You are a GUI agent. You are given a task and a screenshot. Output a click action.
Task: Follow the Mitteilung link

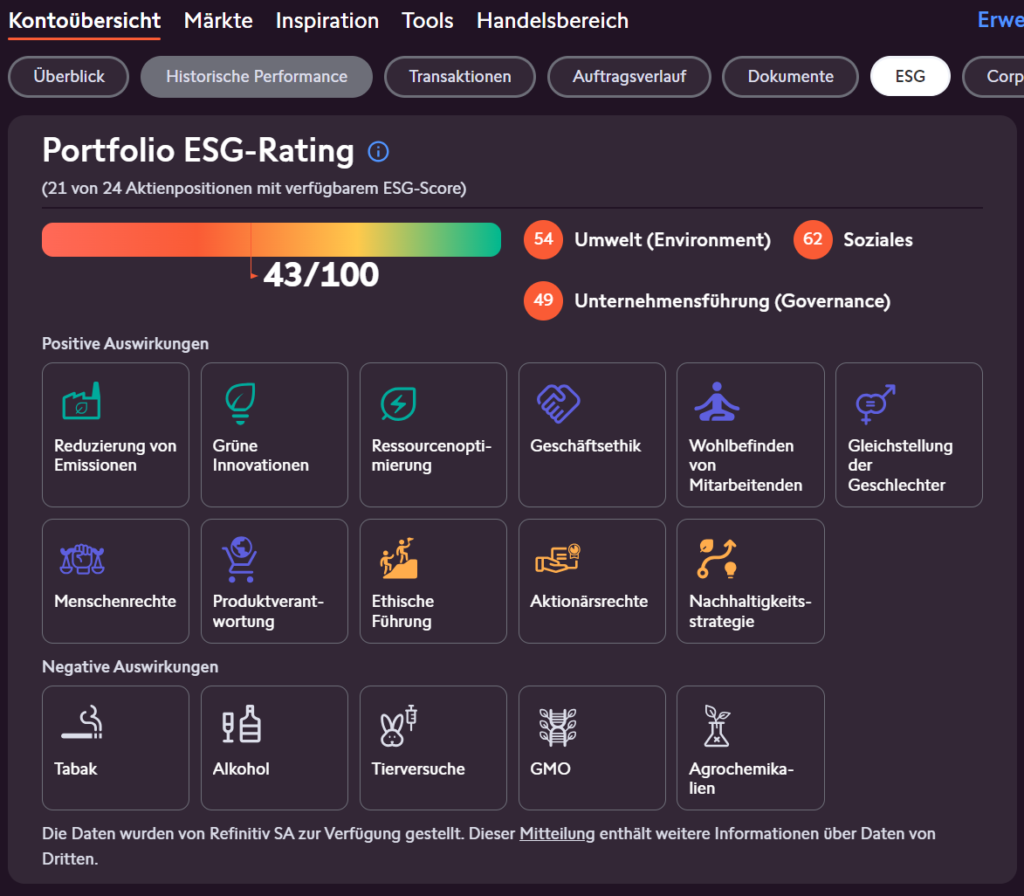557,833
